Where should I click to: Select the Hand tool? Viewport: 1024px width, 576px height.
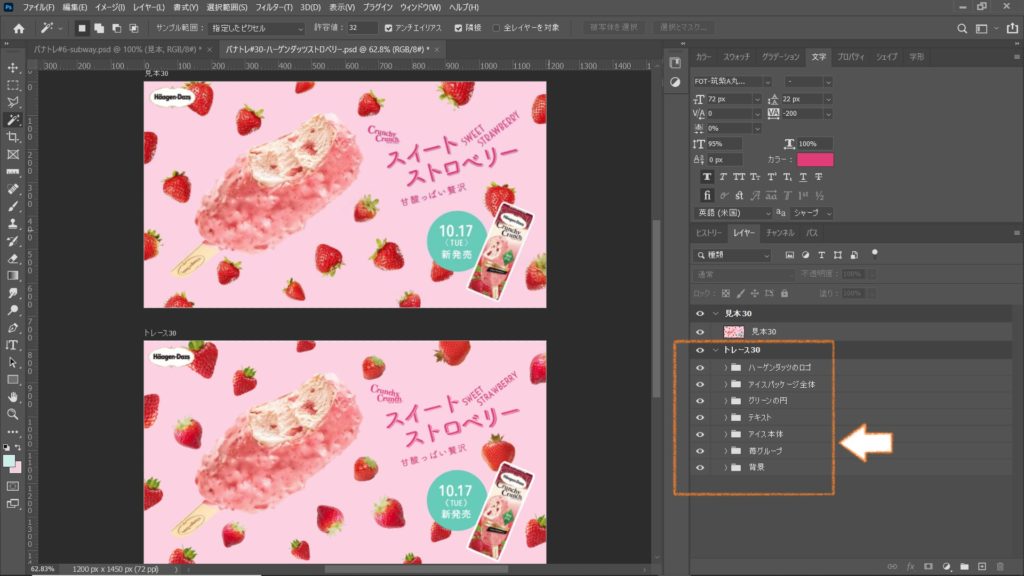tap(13, 397)
